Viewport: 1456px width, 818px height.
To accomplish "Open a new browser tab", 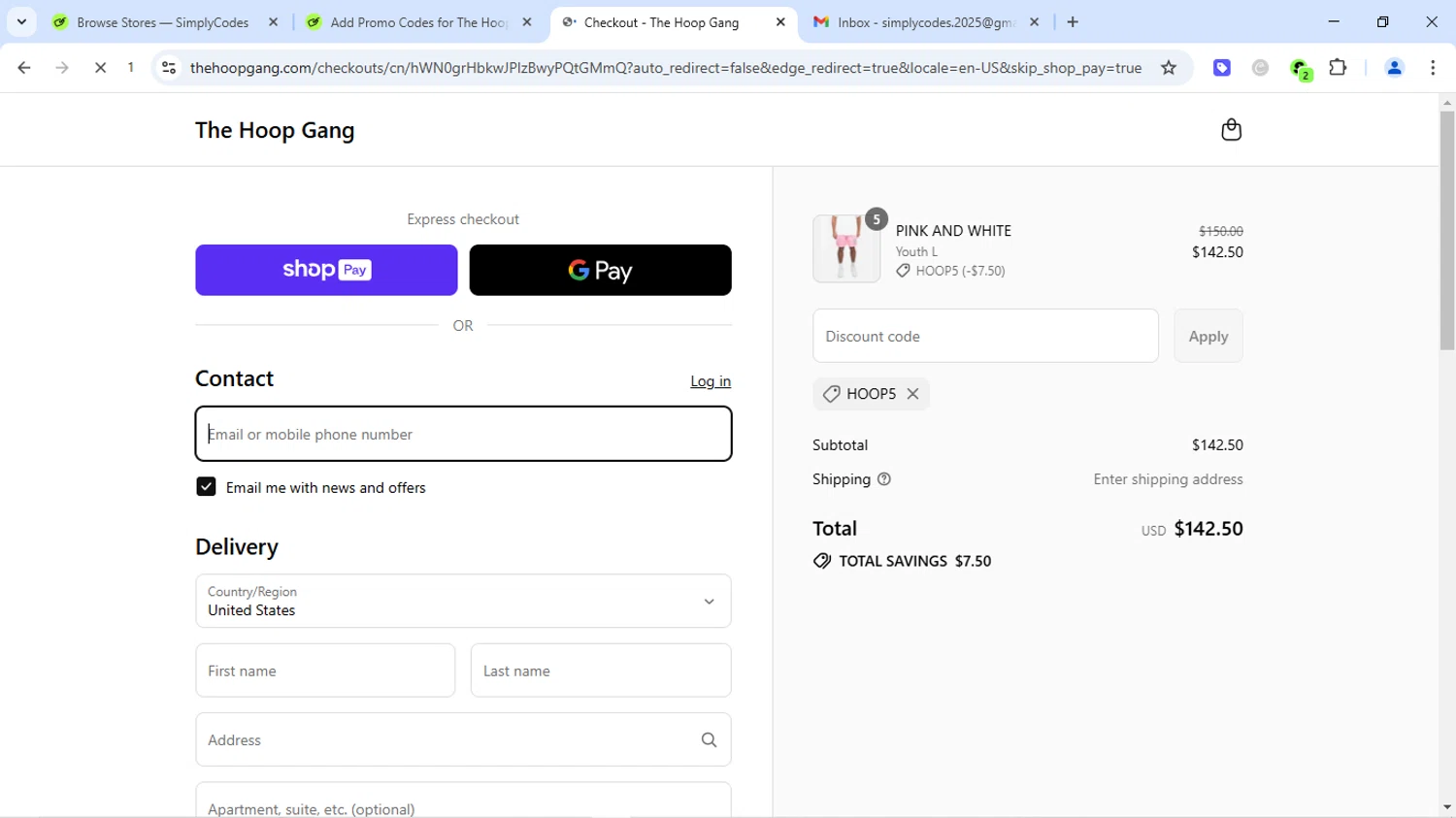I will (1073, 22).
